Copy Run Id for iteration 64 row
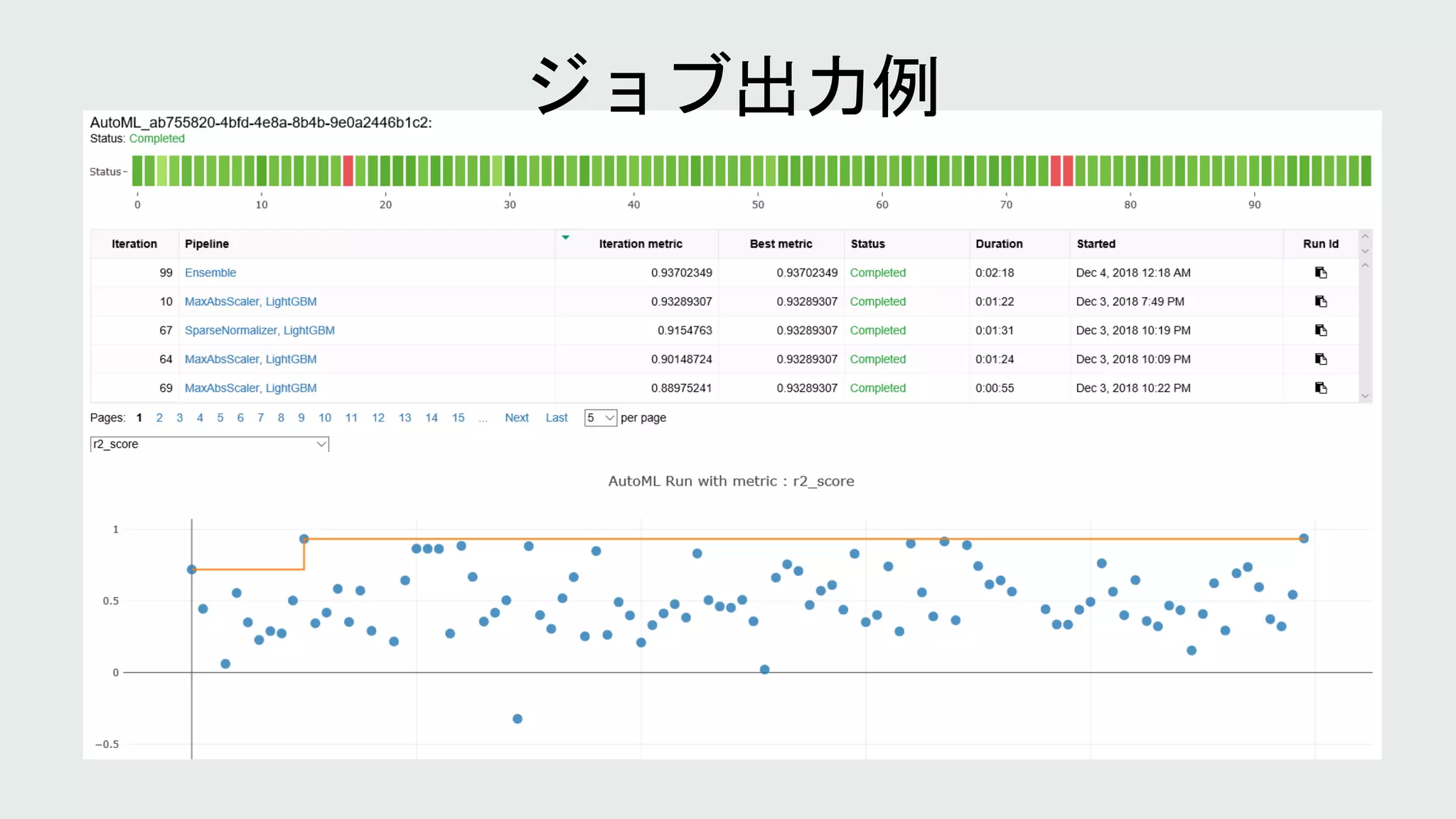 tap(1321, 359)
